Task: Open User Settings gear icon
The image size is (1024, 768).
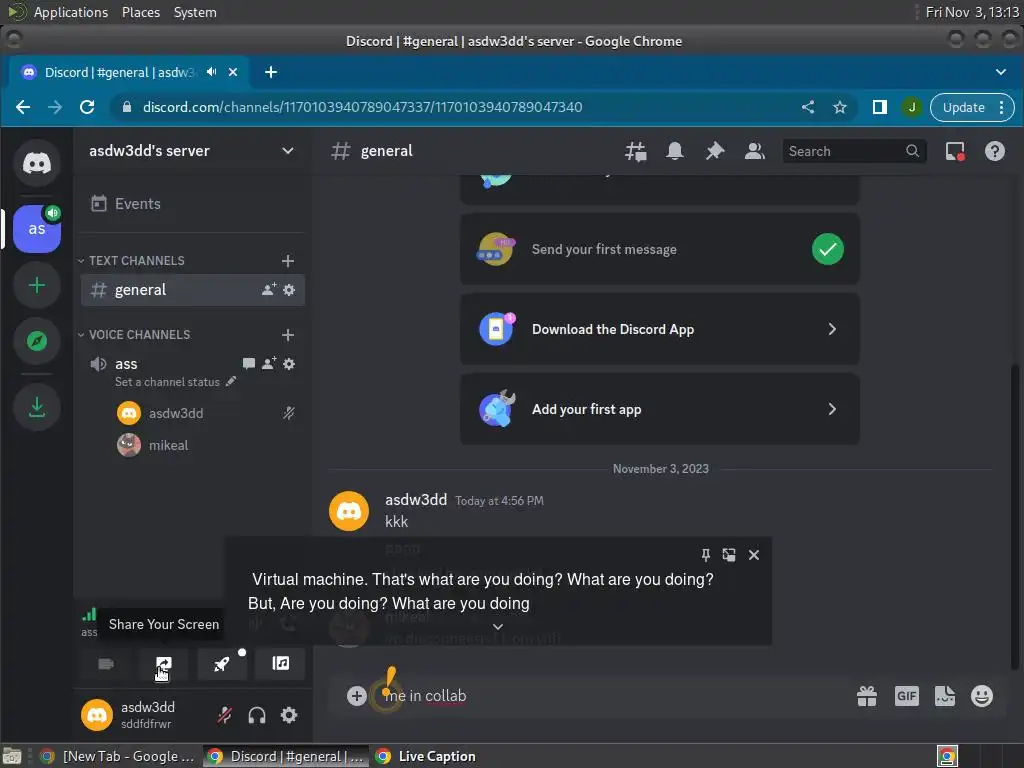Action: click(x=289, y=715)
